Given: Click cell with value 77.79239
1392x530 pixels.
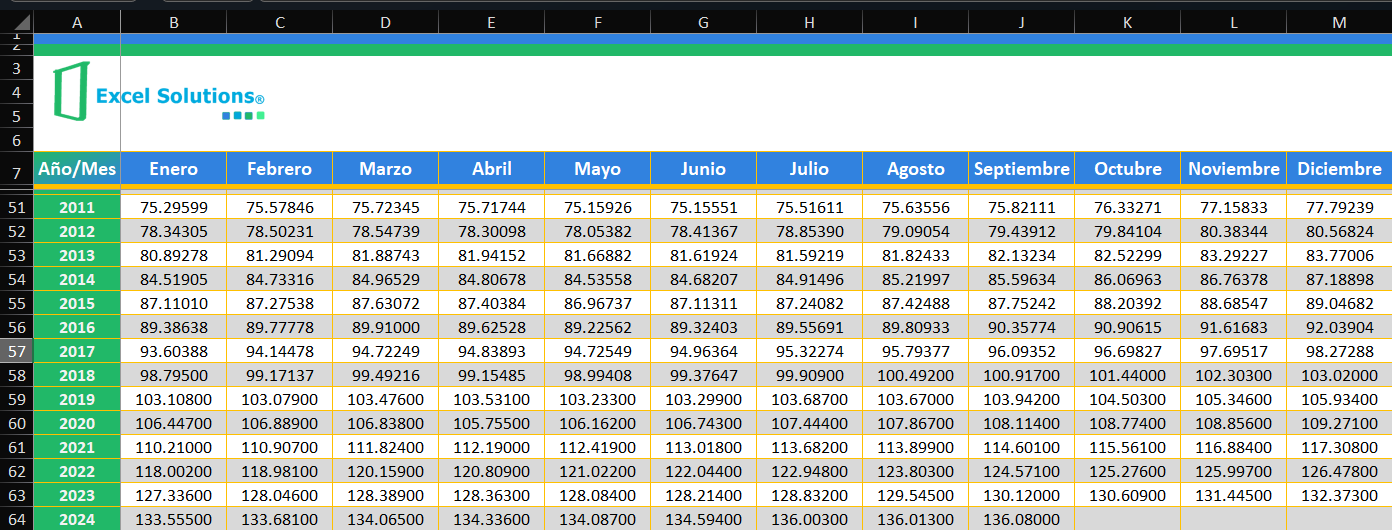Looking at the screenshot, I should 1340,207.
